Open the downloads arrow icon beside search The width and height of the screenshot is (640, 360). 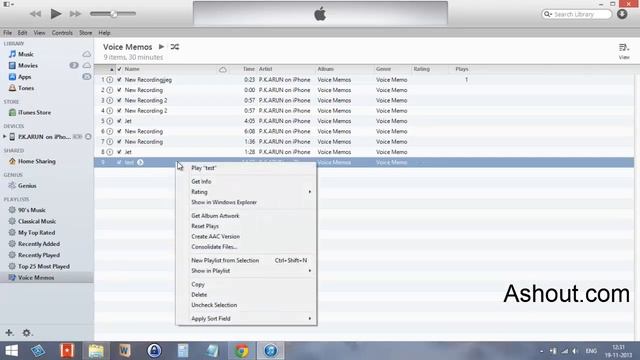click(622, 14)
